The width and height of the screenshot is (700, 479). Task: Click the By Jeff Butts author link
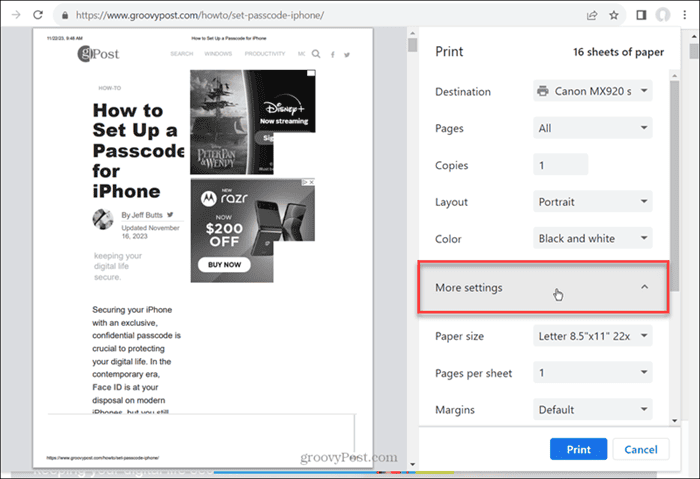click(x=142, y=215)
